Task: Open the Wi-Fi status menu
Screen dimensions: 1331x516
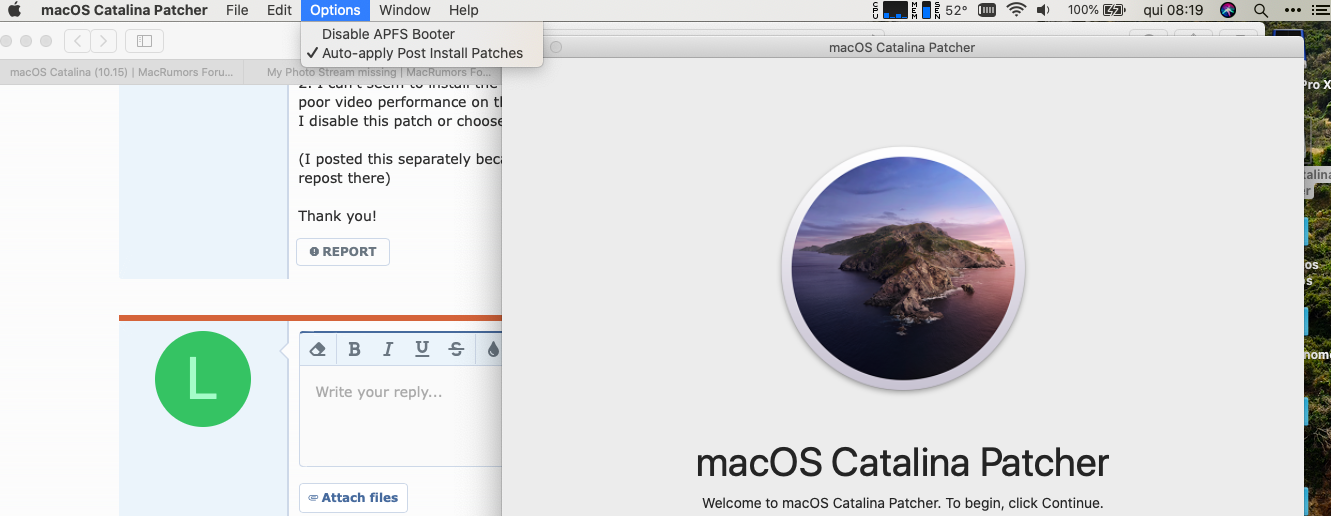Action: pyautogui.click(x=1017, y=10)
